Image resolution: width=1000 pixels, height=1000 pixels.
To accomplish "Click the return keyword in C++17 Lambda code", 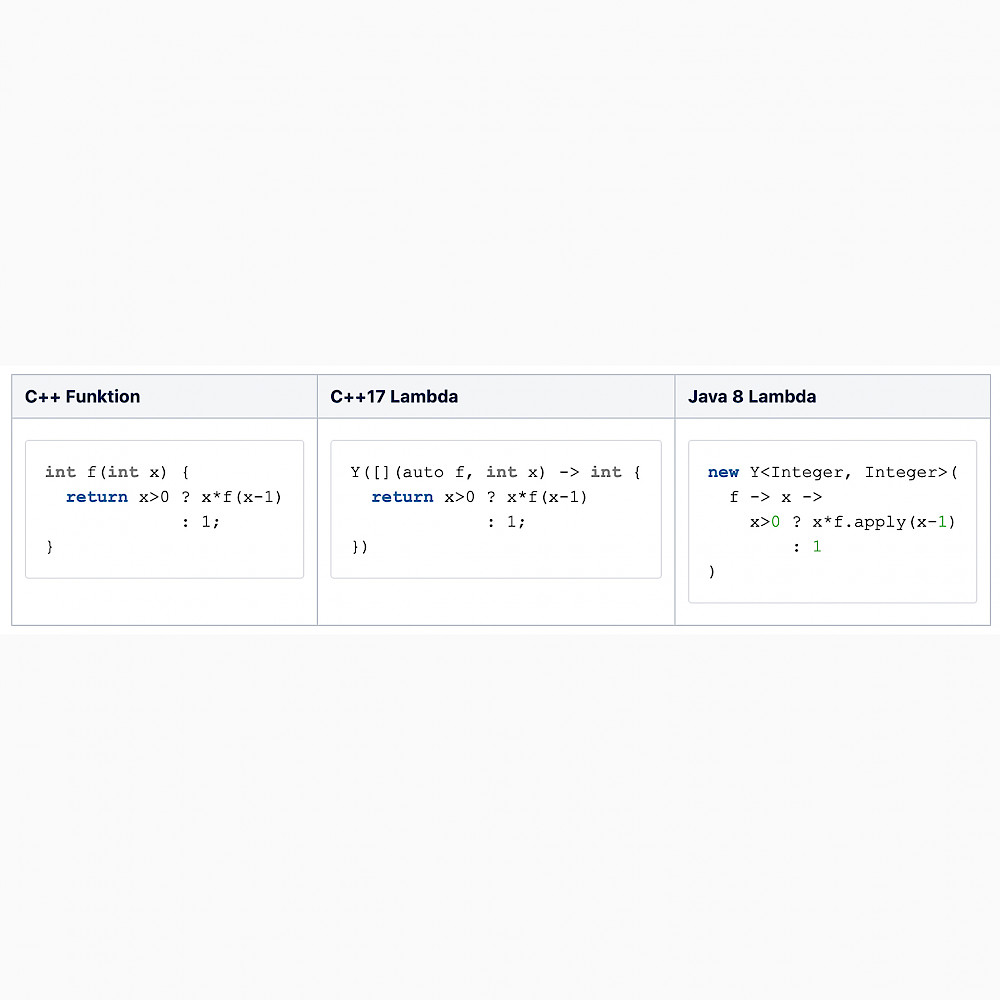I will click(402, 497).
